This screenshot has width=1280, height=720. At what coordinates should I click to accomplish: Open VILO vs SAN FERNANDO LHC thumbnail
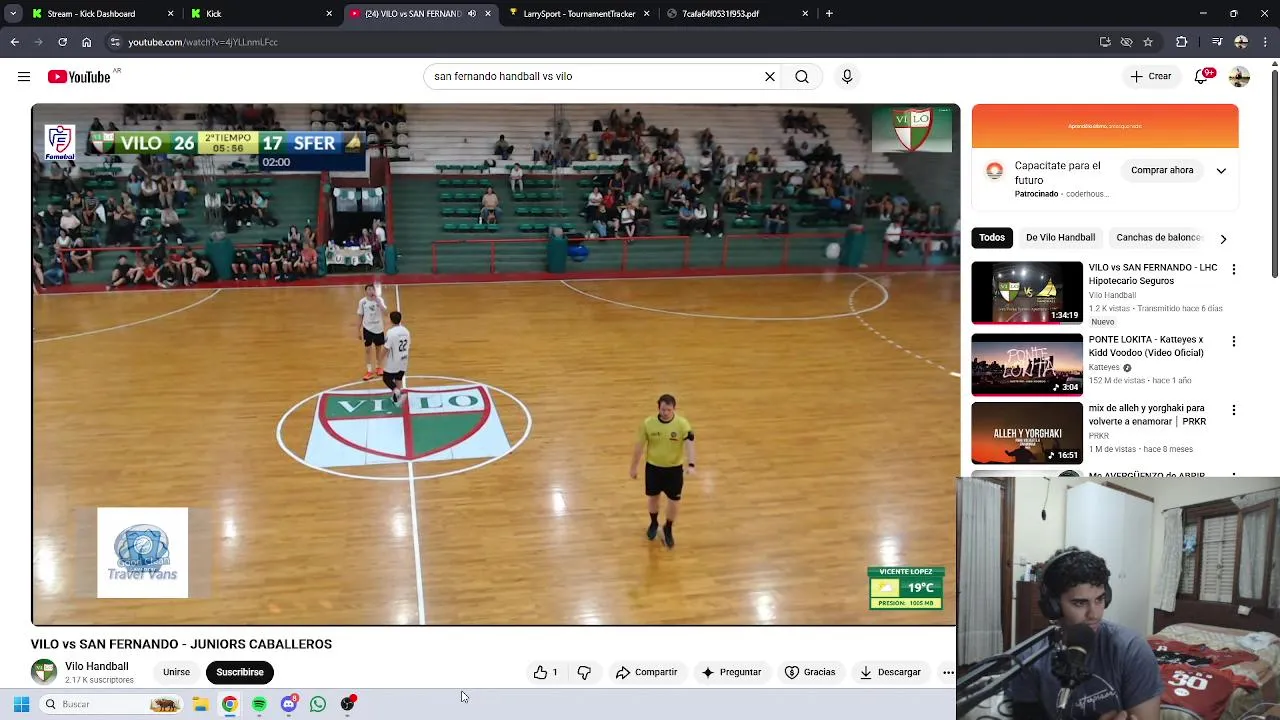(x=1027, y=293)
